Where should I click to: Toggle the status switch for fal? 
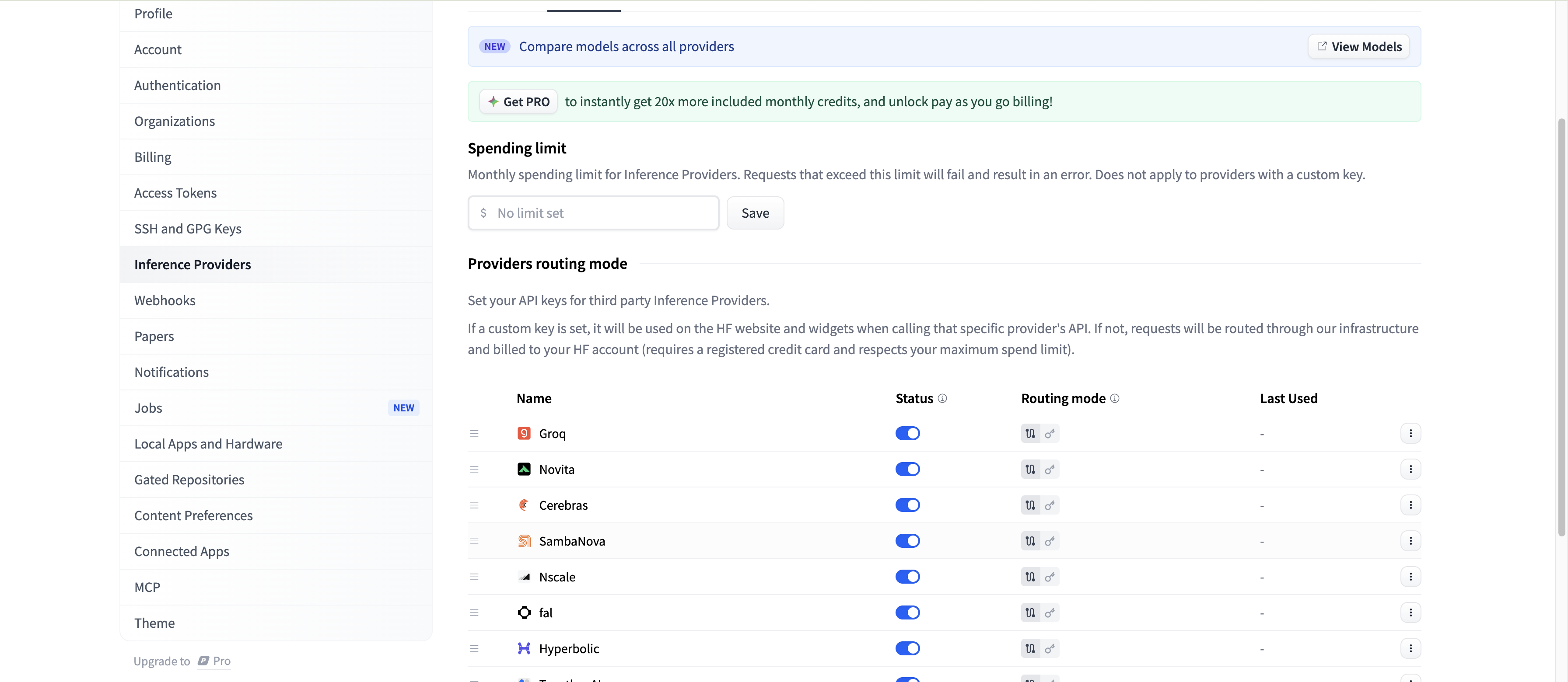907,612
